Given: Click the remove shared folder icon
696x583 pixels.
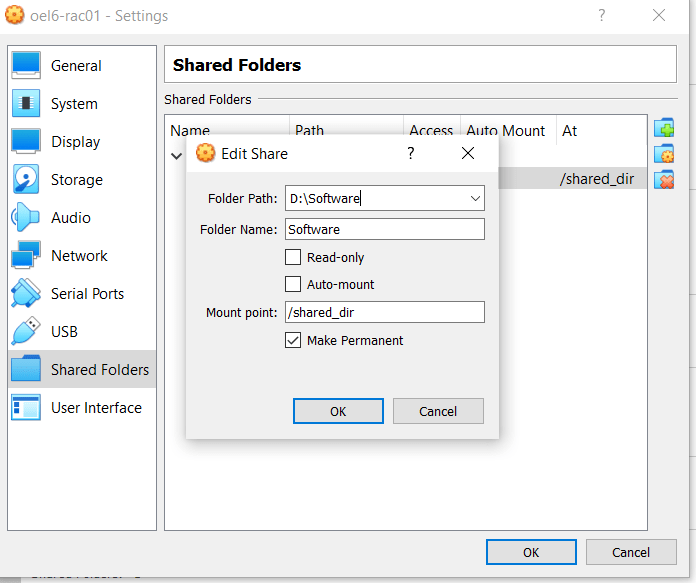Looking at the screenshot, I should coord(664,180).
